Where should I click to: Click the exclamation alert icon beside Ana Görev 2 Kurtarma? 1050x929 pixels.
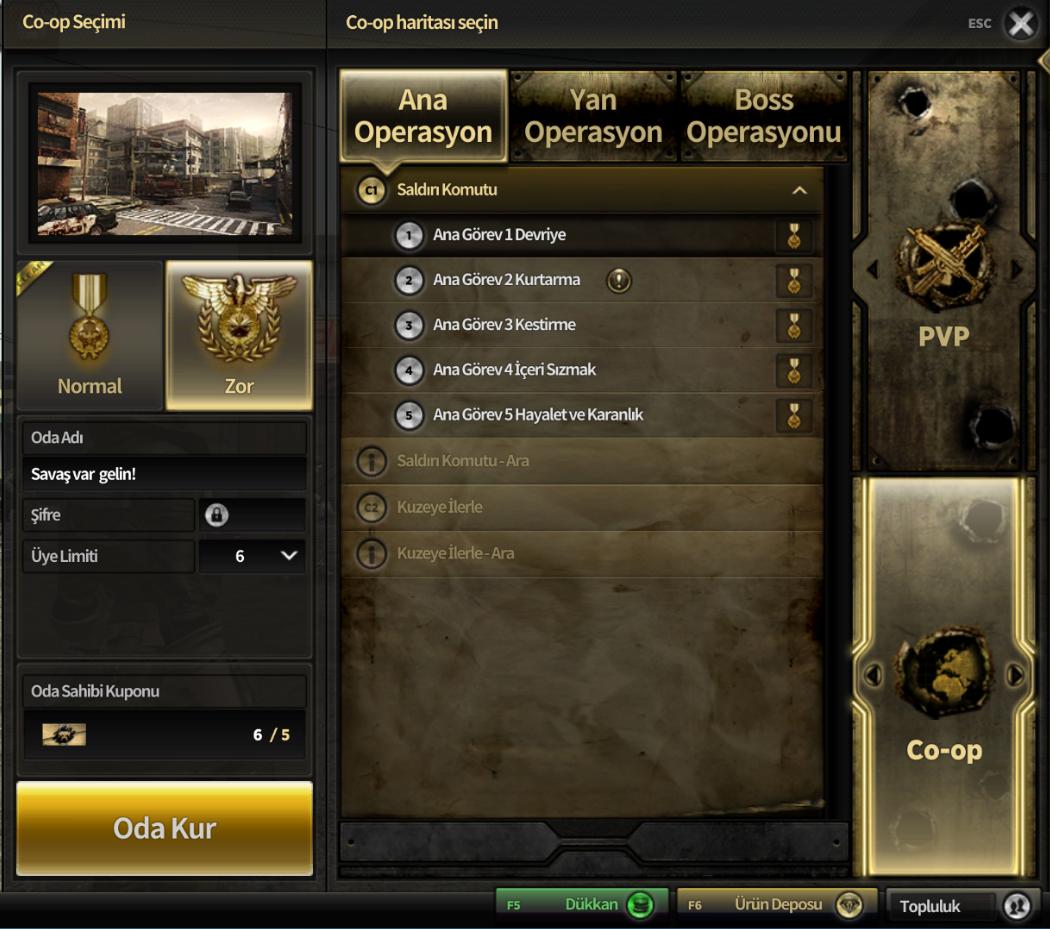pos(619,280)
